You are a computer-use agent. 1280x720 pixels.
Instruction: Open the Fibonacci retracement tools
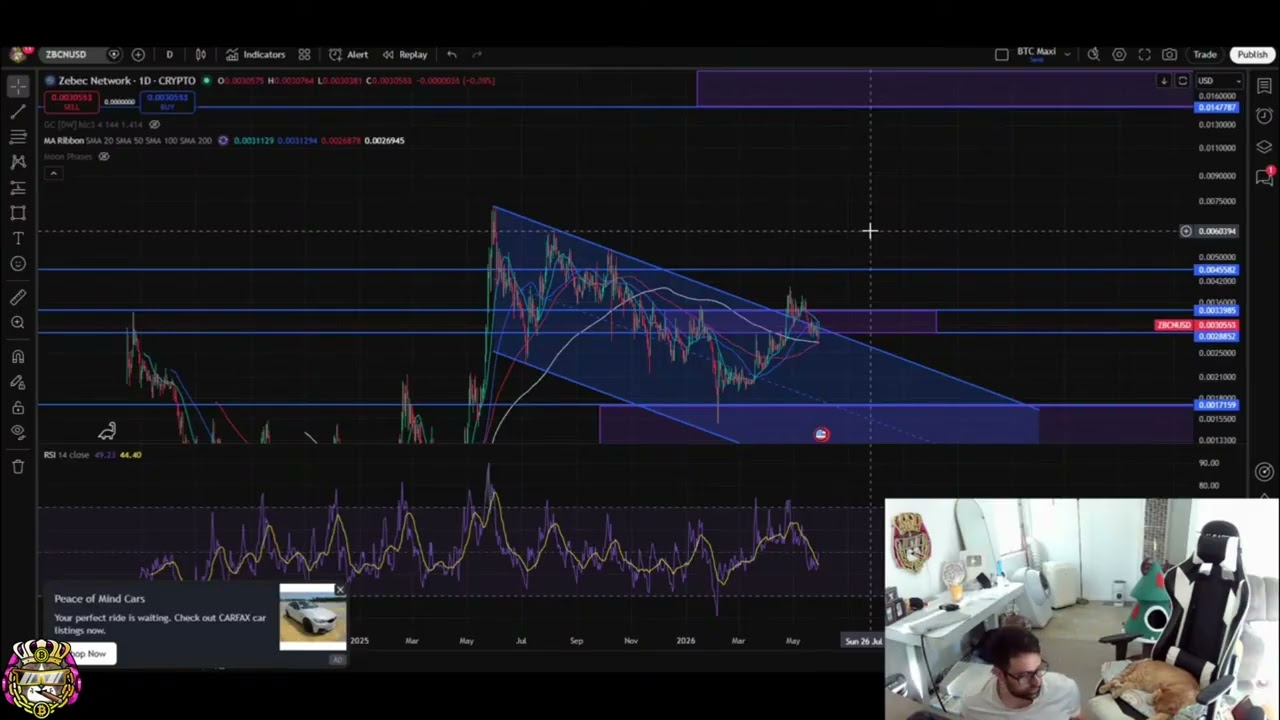click(x=18, y=136)
